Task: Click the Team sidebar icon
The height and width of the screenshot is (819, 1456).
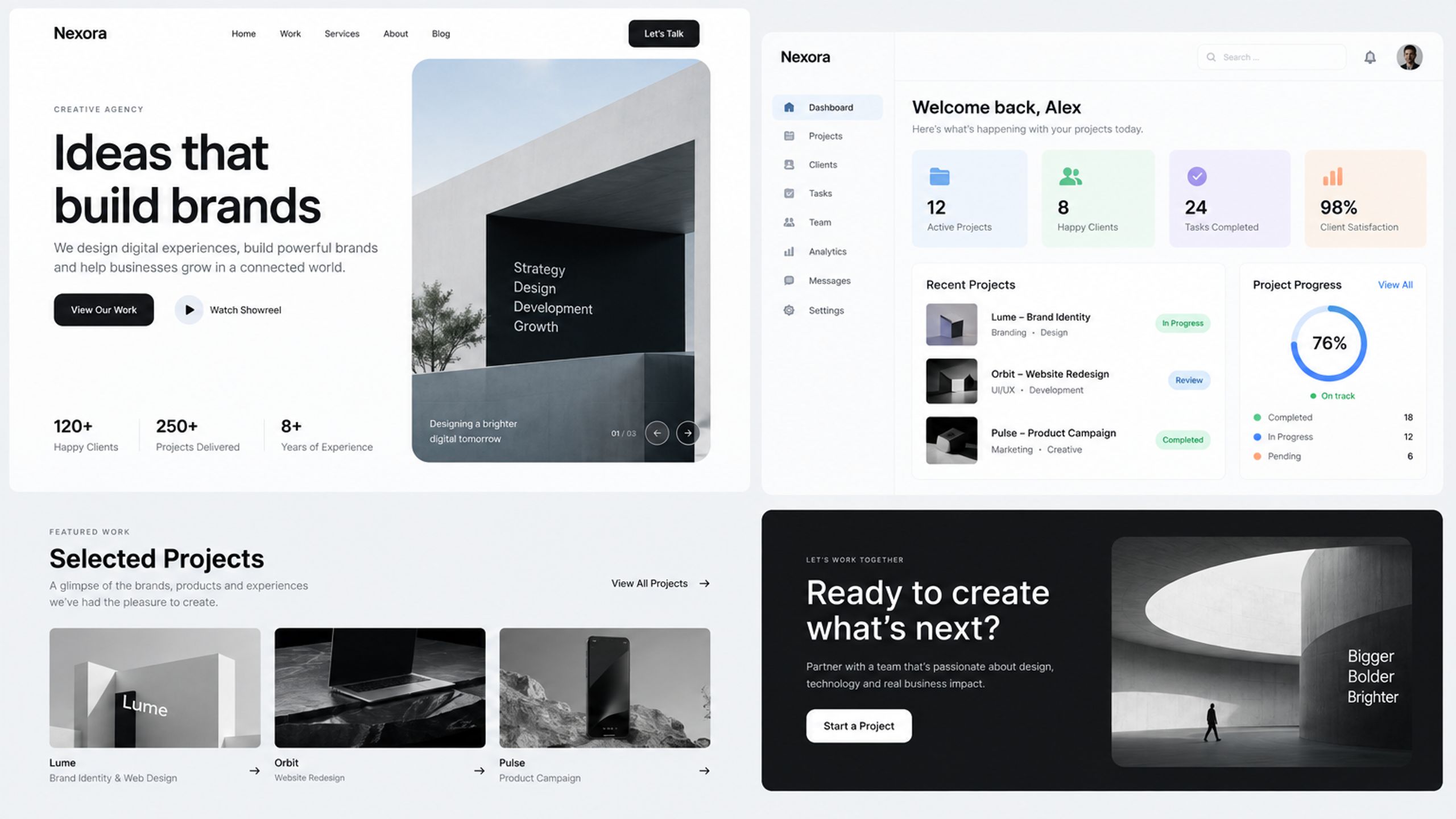Action: click(789, 222)
